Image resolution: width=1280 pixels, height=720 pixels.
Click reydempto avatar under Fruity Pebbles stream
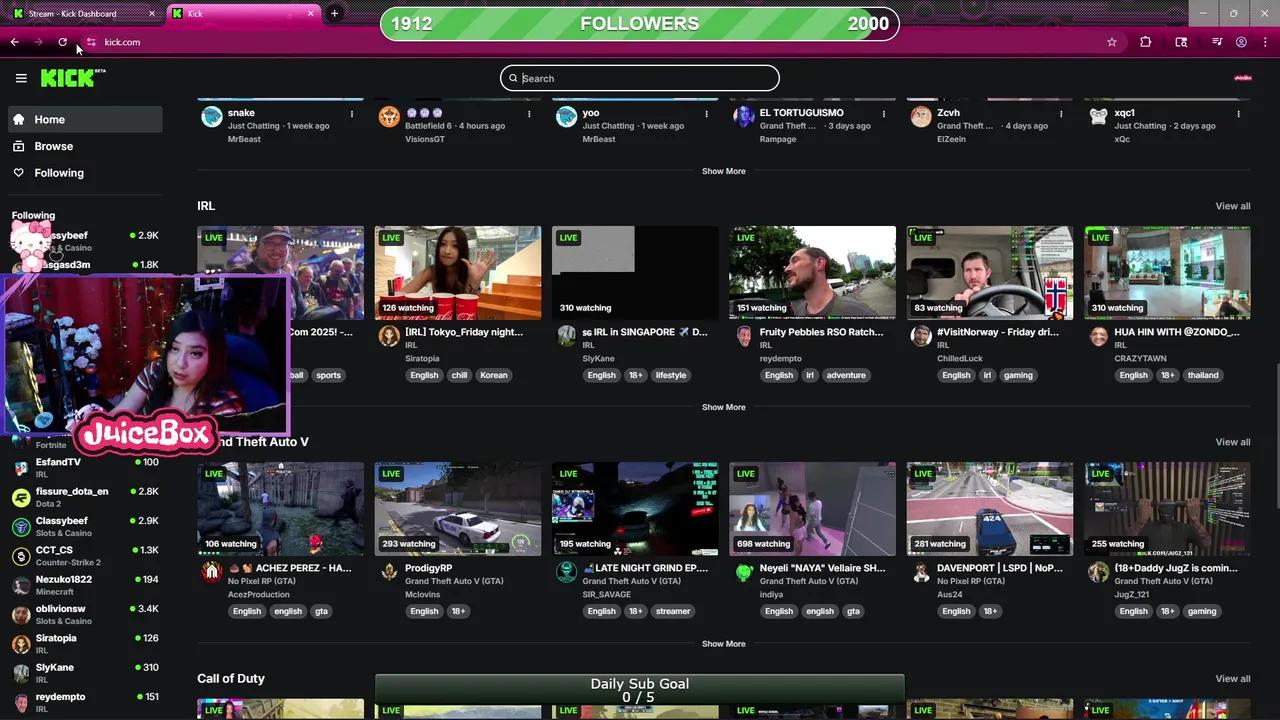coord(744,336)
